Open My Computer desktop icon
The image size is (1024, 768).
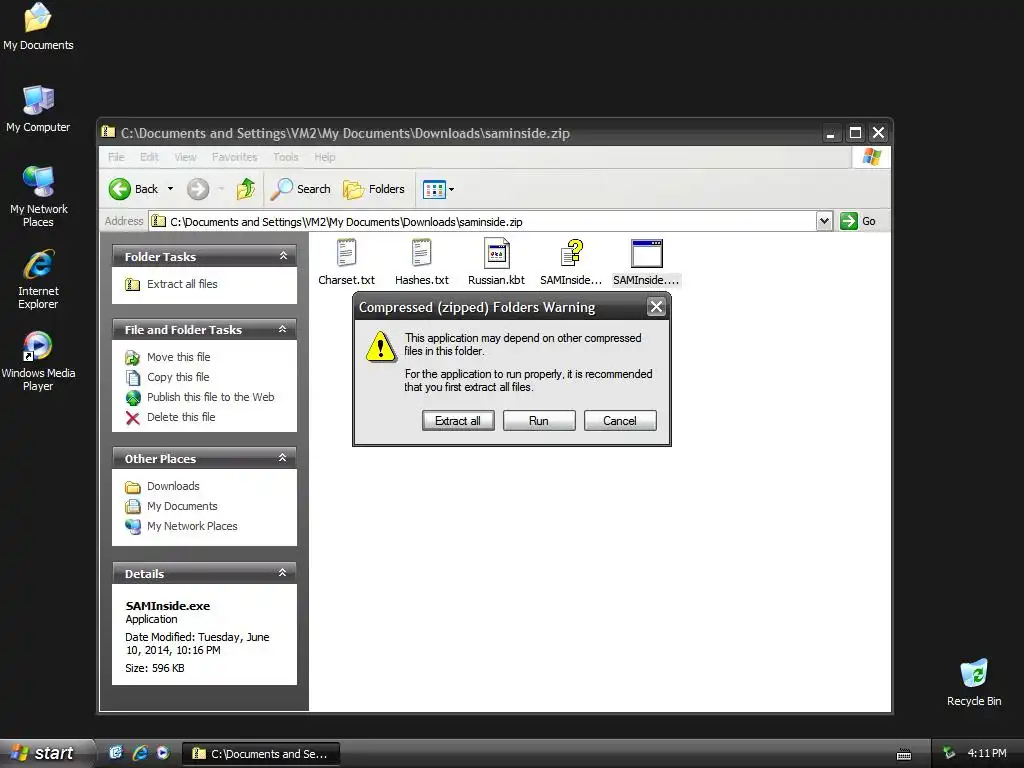point(38,108)
